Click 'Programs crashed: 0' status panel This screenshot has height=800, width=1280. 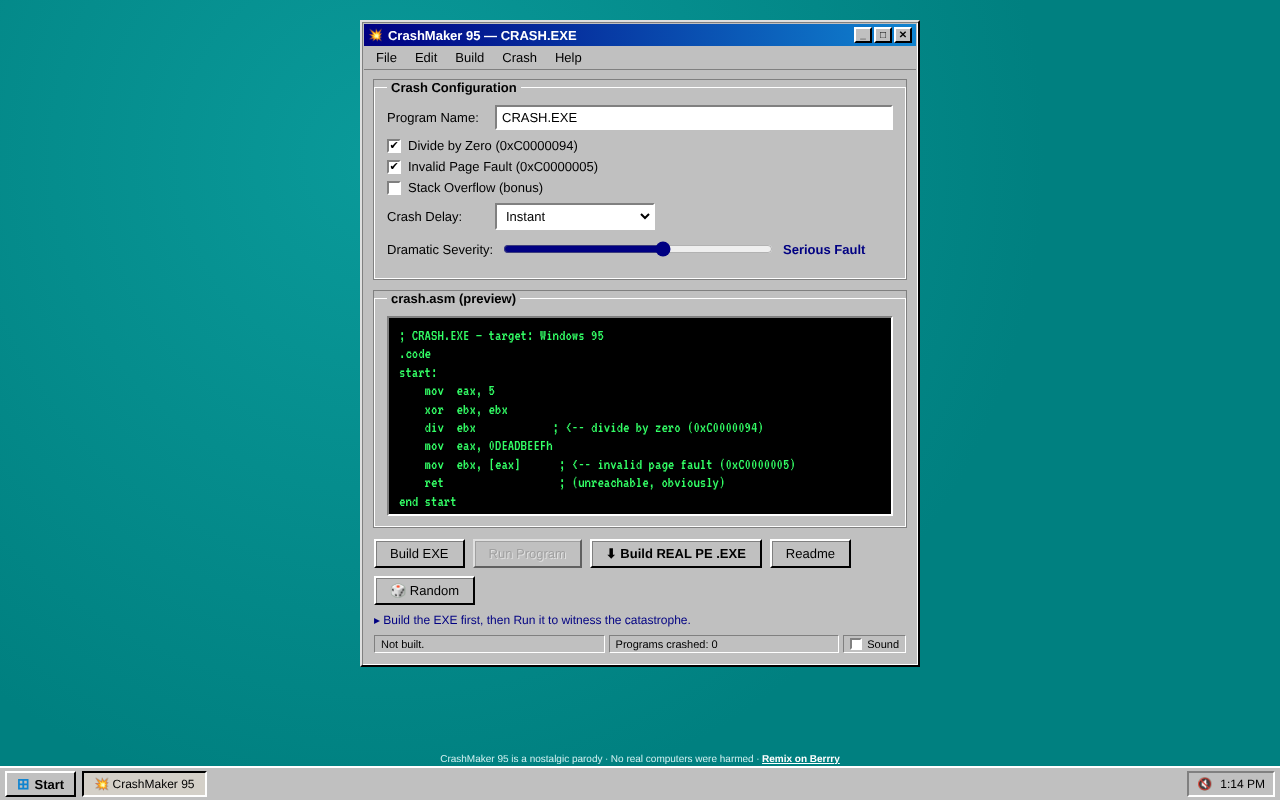(724, 644)
